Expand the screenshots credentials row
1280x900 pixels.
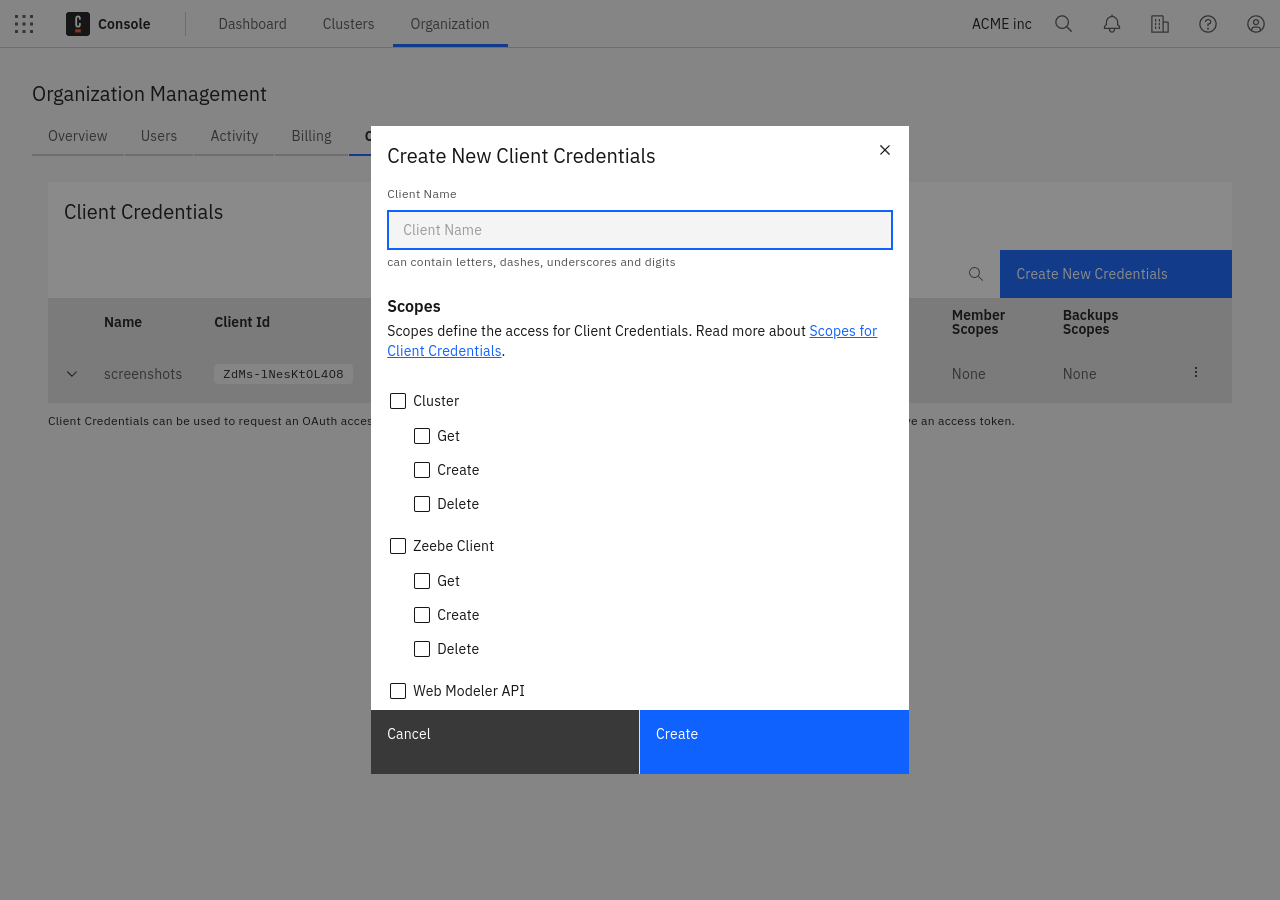(72, 374)
